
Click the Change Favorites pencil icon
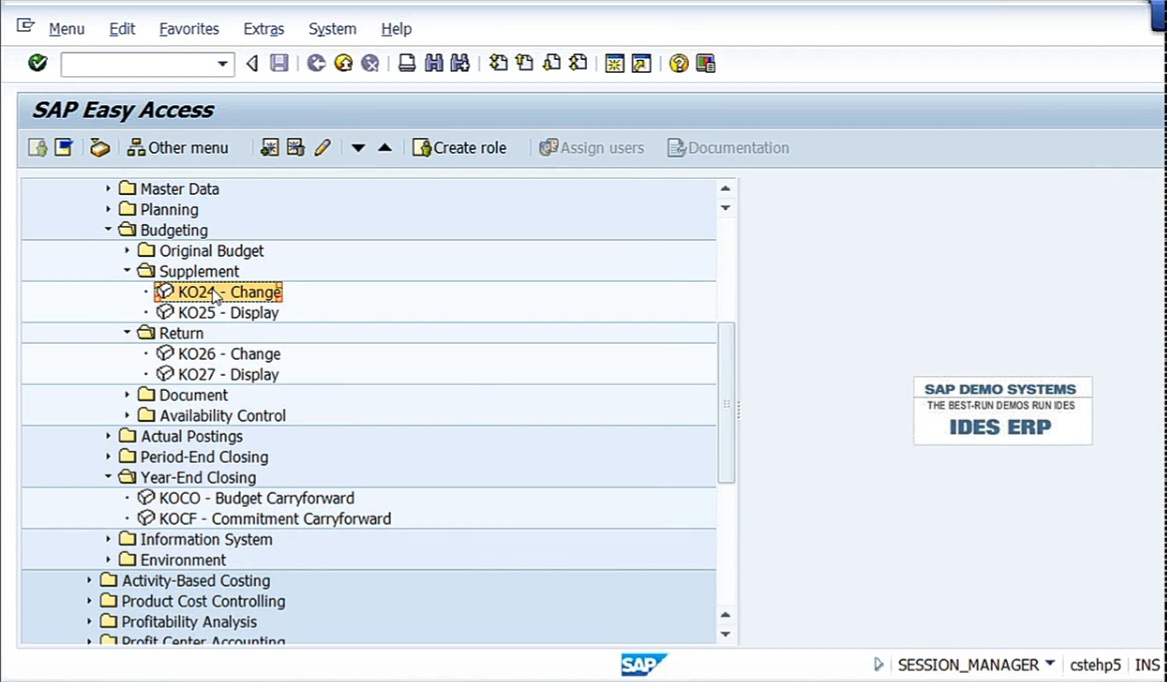pyautogui.click(x=322, y=147)
